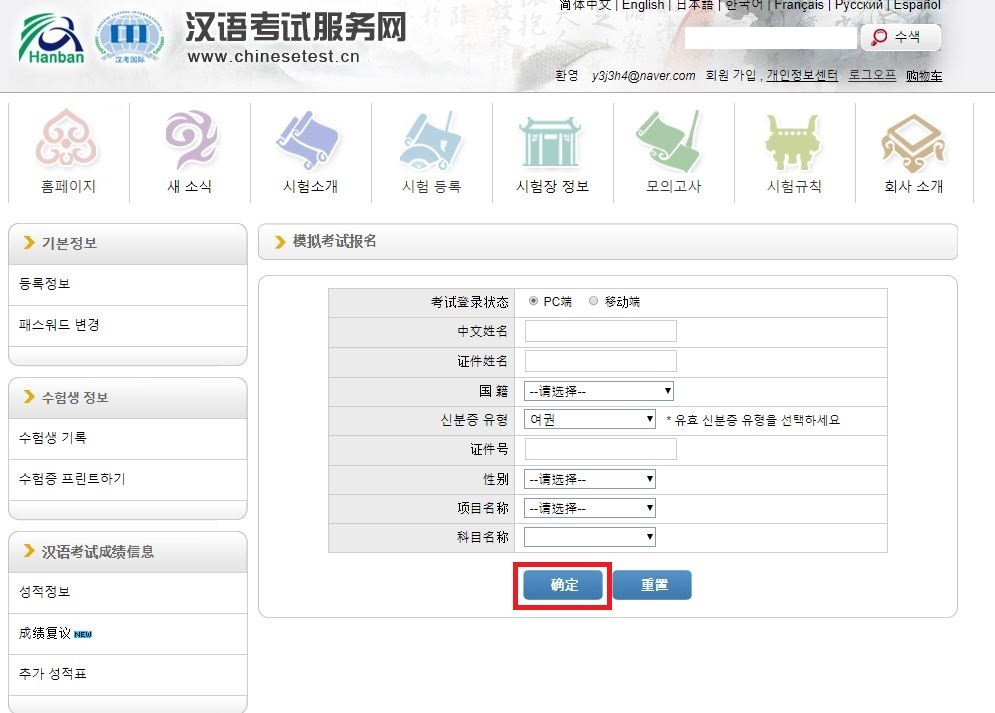Open the 신분증 유형 dropdown showing 여권
The width and height of the screenshot is (995, 713).
coord(590,420)
